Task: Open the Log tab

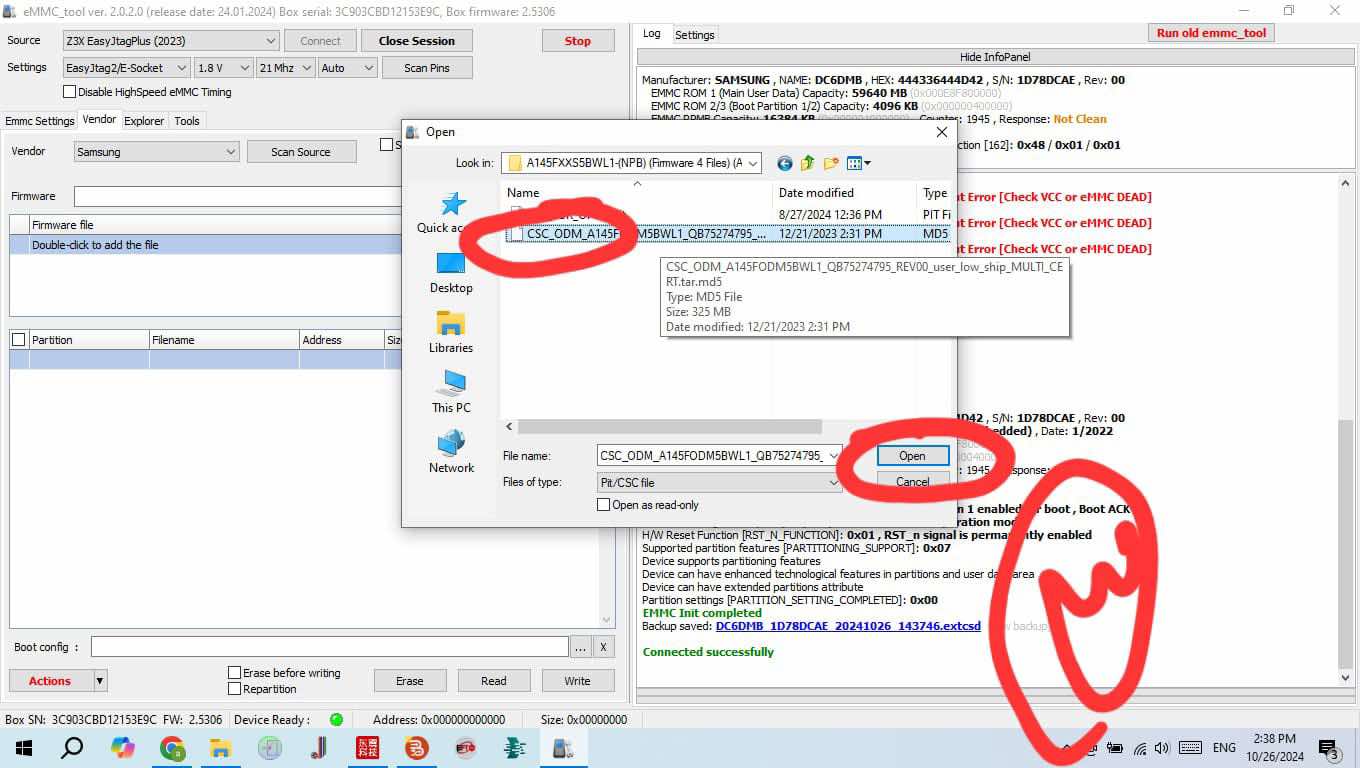Action: click(x=652, y=33)
